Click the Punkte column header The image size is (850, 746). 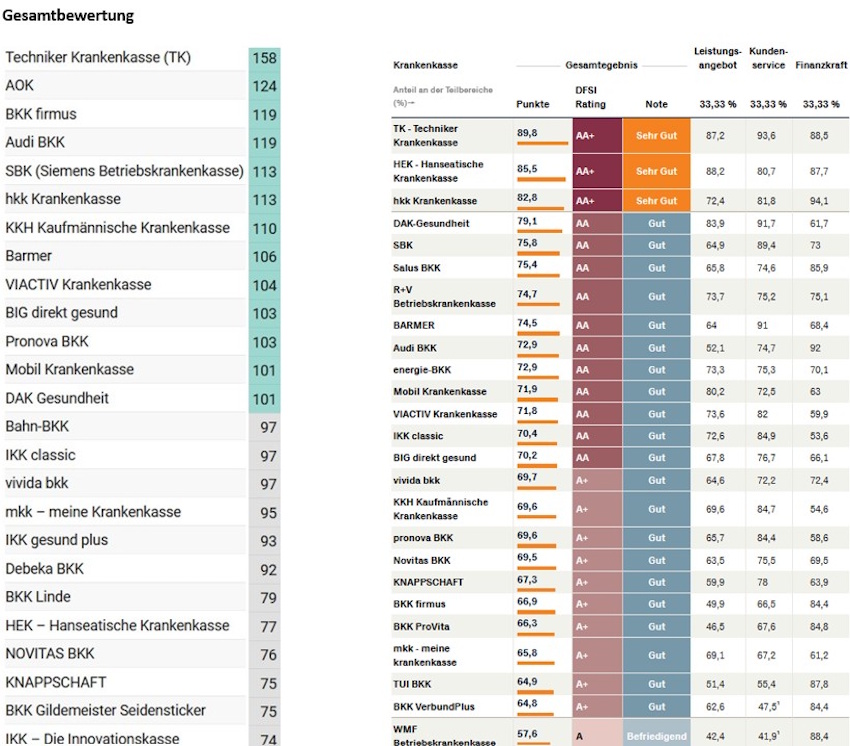pos(533,104)
